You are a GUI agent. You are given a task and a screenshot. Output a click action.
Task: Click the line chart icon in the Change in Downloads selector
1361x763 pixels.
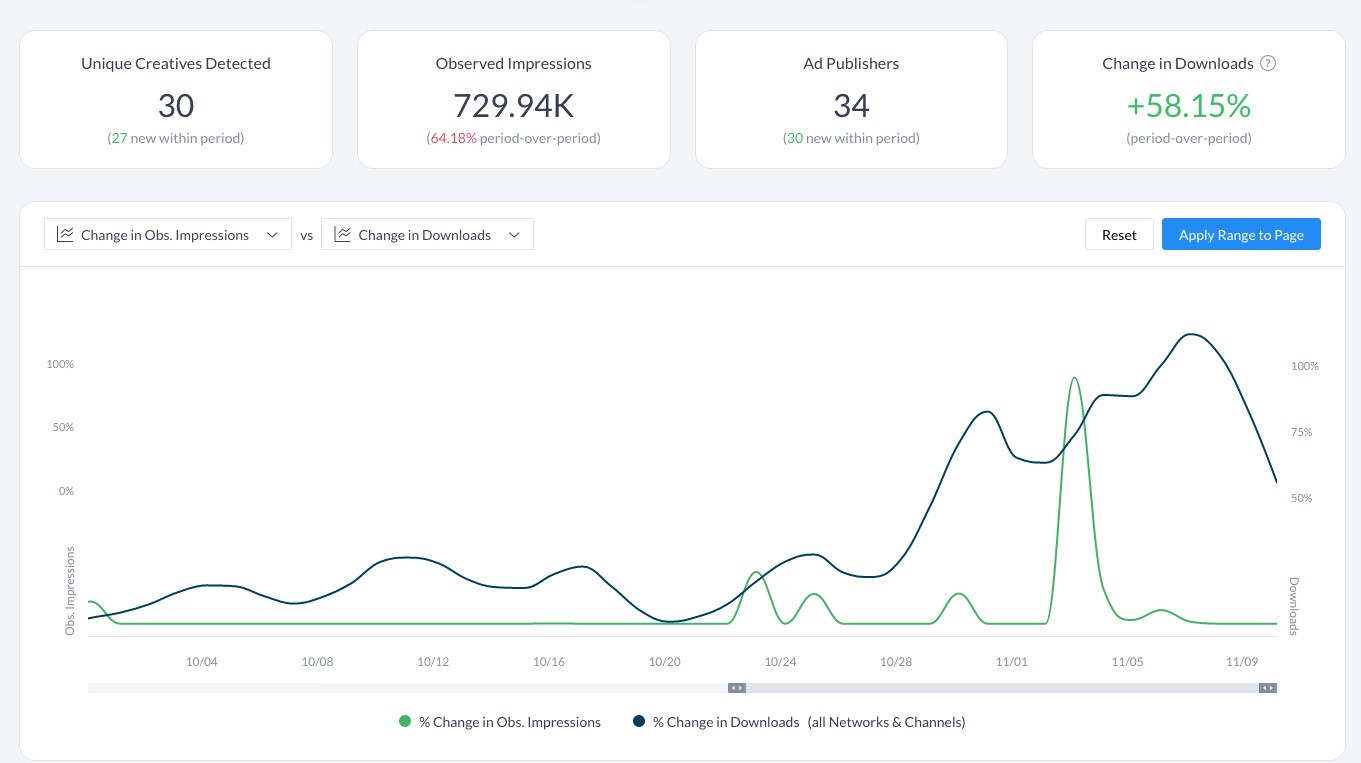[x=342, y=235]
